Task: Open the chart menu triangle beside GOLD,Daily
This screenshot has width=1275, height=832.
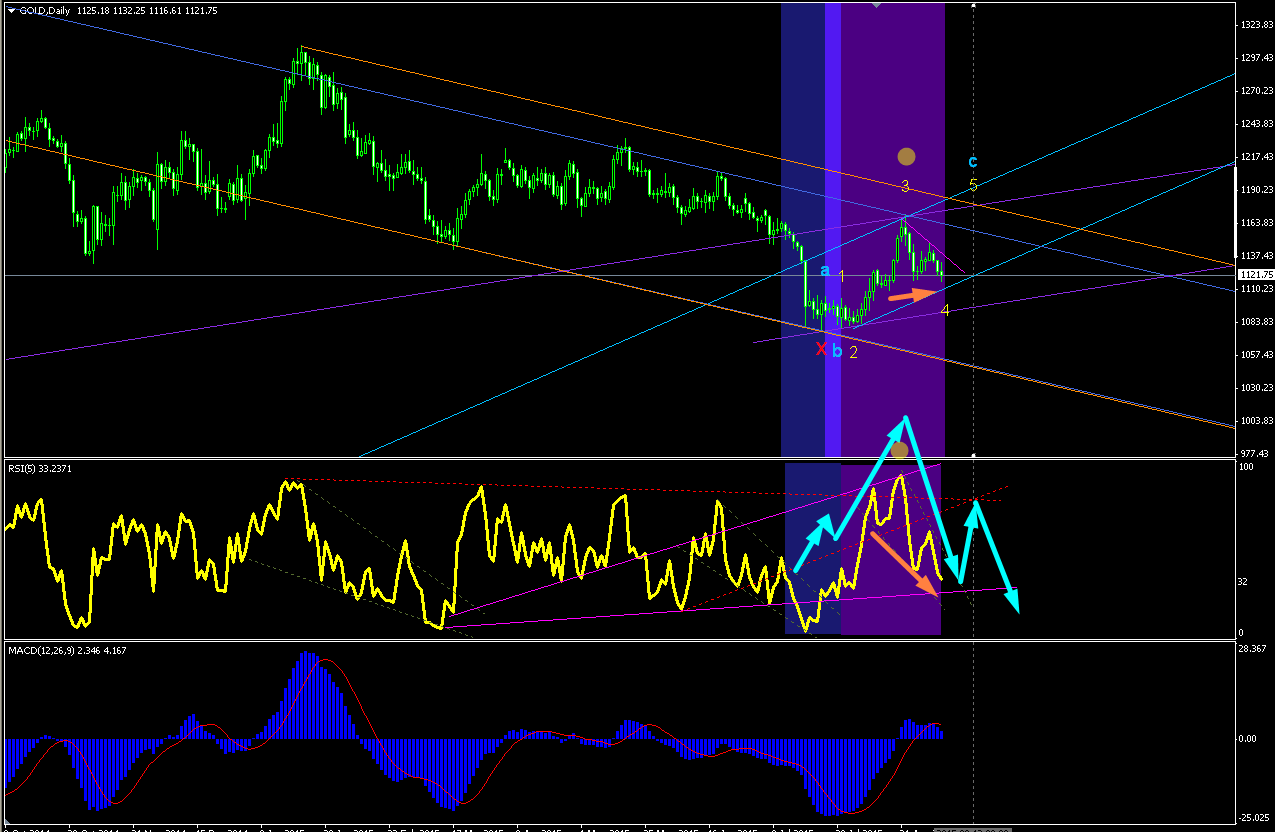Action: pos(12,10)
